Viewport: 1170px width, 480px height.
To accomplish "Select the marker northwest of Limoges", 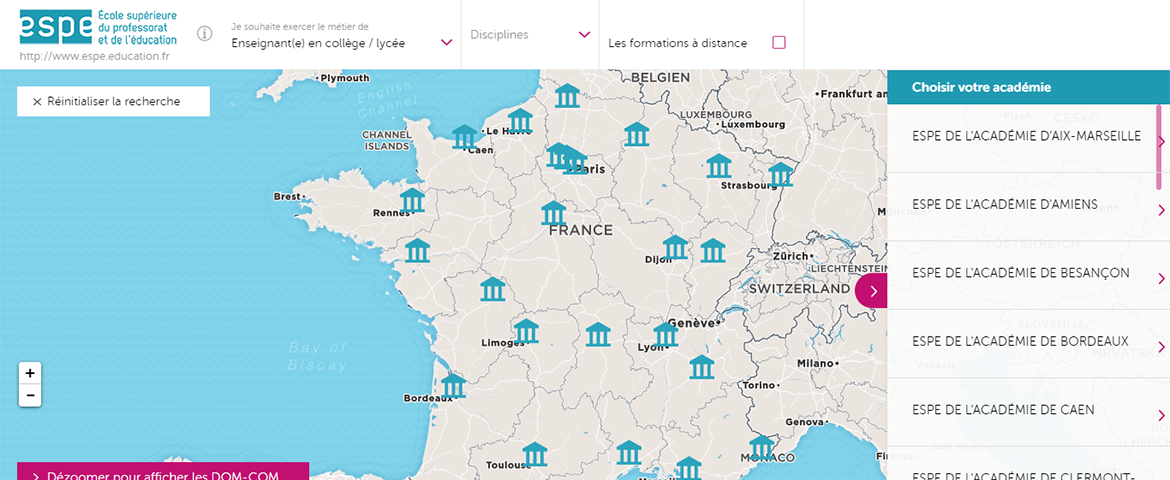I will (492, 289).
